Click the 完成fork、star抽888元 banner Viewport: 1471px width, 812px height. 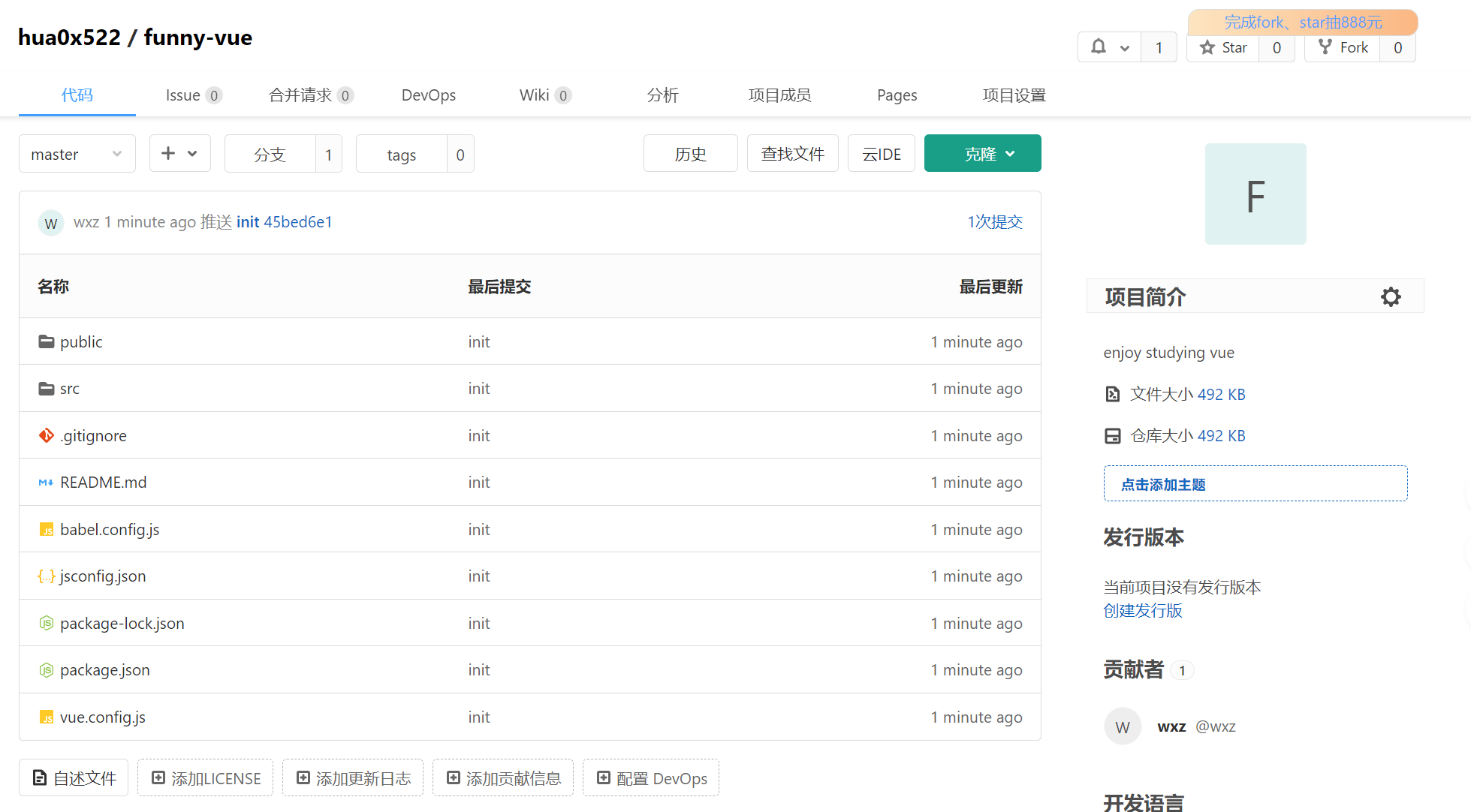(1302, 22)
